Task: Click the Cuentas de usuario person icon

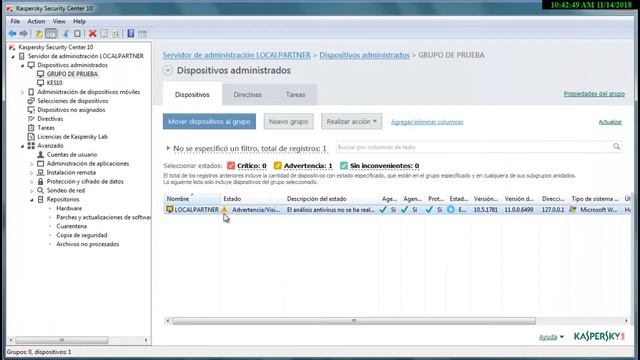Action: [x=40, y=155]
